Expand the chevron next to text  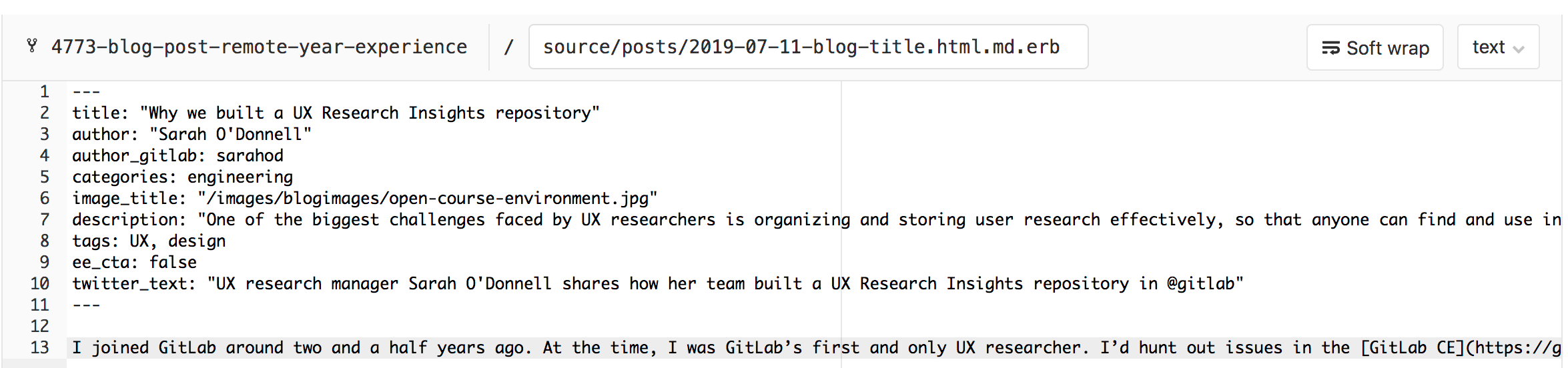(x=1519, y=49)
